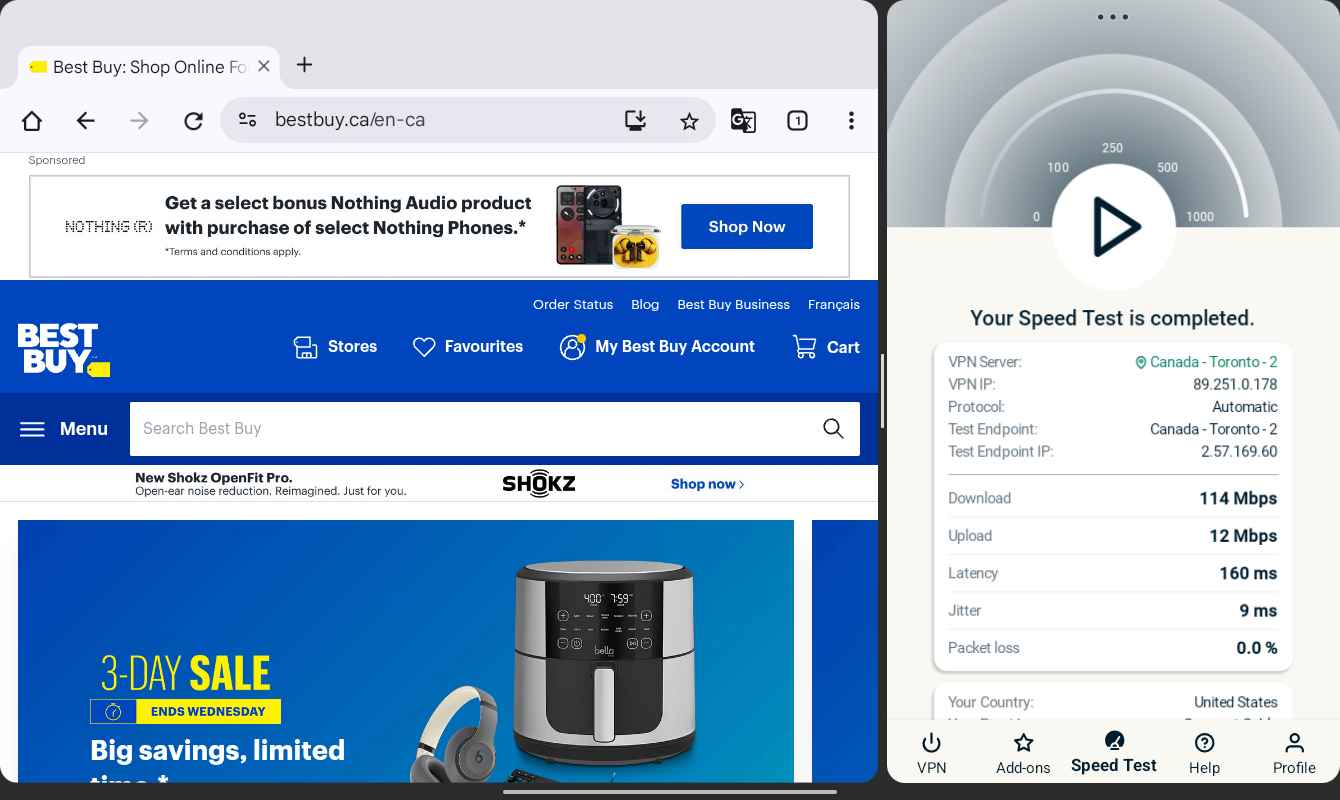This screenshot has width=1340, height=800.
Task: Open Favourites heart link
Action: click(x=468, y=347)
